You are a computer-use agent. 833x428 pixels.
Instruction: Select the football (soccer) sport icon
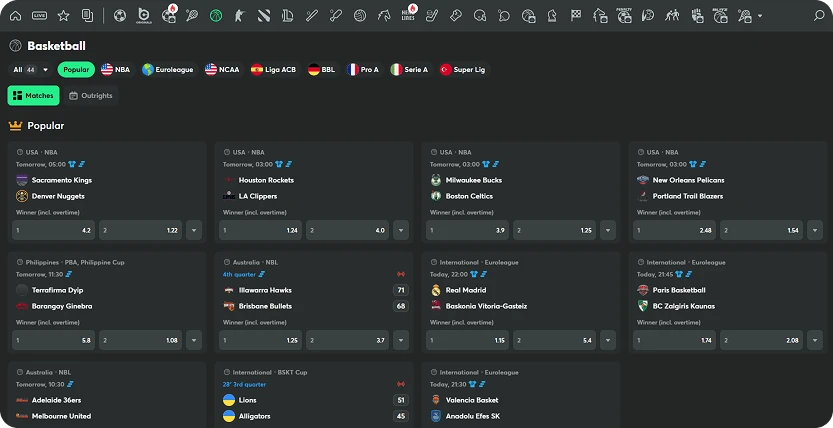click(120, 16)
